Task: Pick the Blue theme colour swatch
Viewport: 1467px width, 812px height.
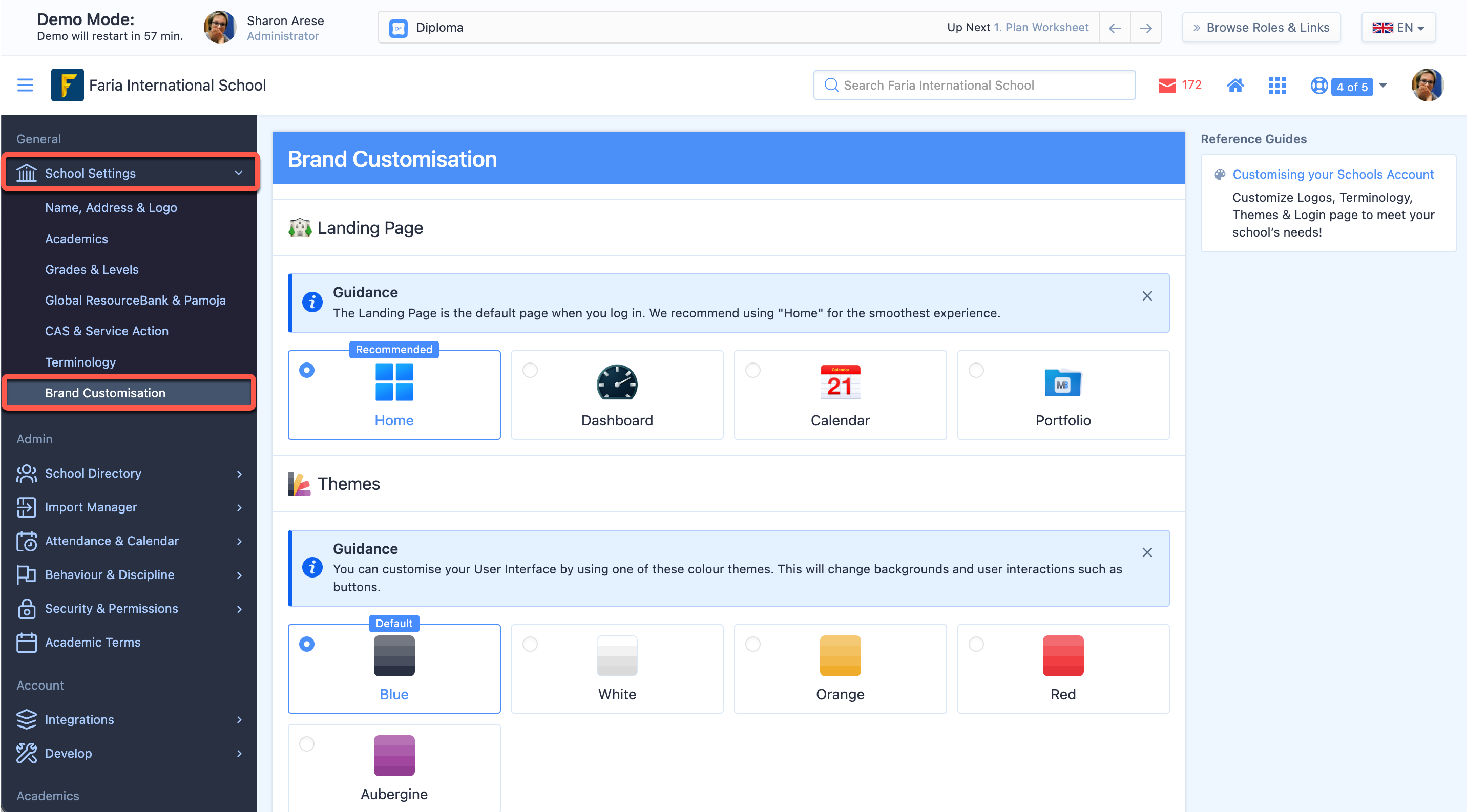Action: tap(394, 656)
